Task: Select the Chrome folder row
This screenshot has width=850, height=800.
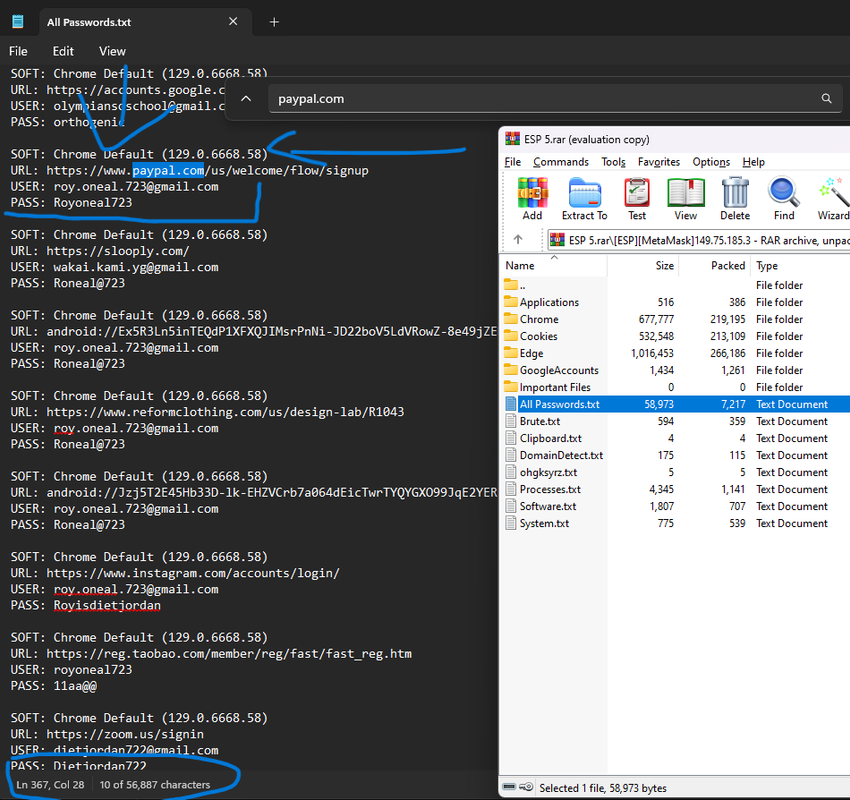Action: coord(675,319)
